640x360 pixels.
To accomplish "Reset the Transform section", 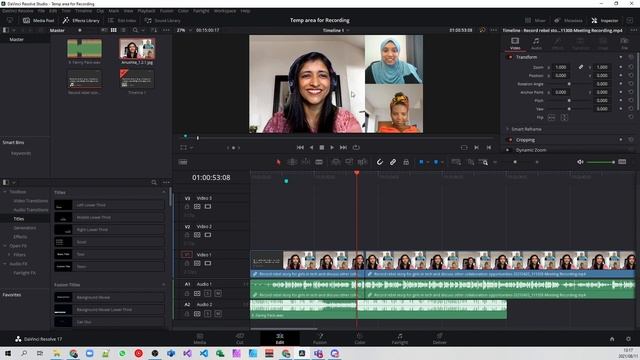I will (x=631, y=57).
